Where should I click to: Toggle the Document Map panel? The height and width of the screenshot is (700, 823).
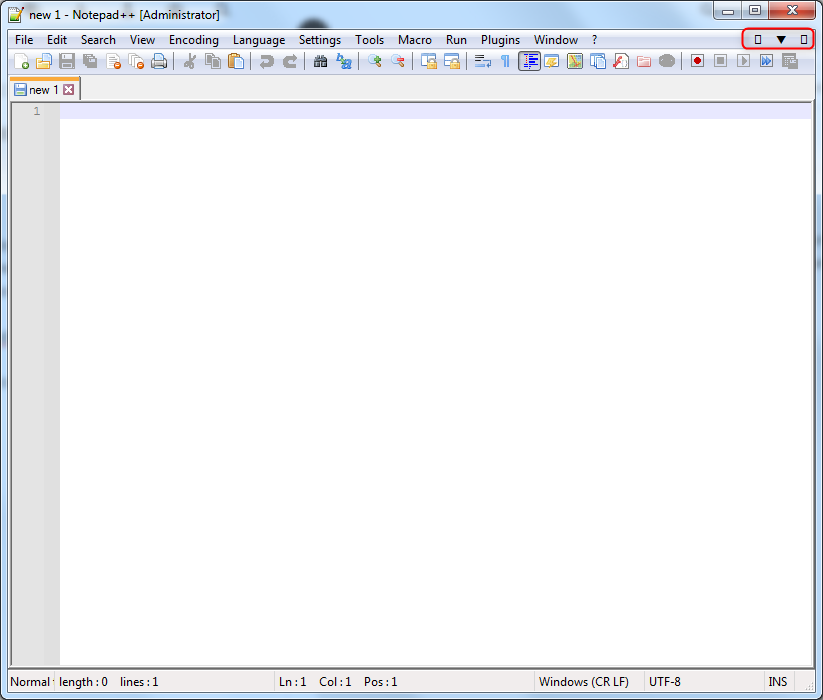[x=575, y=61]
